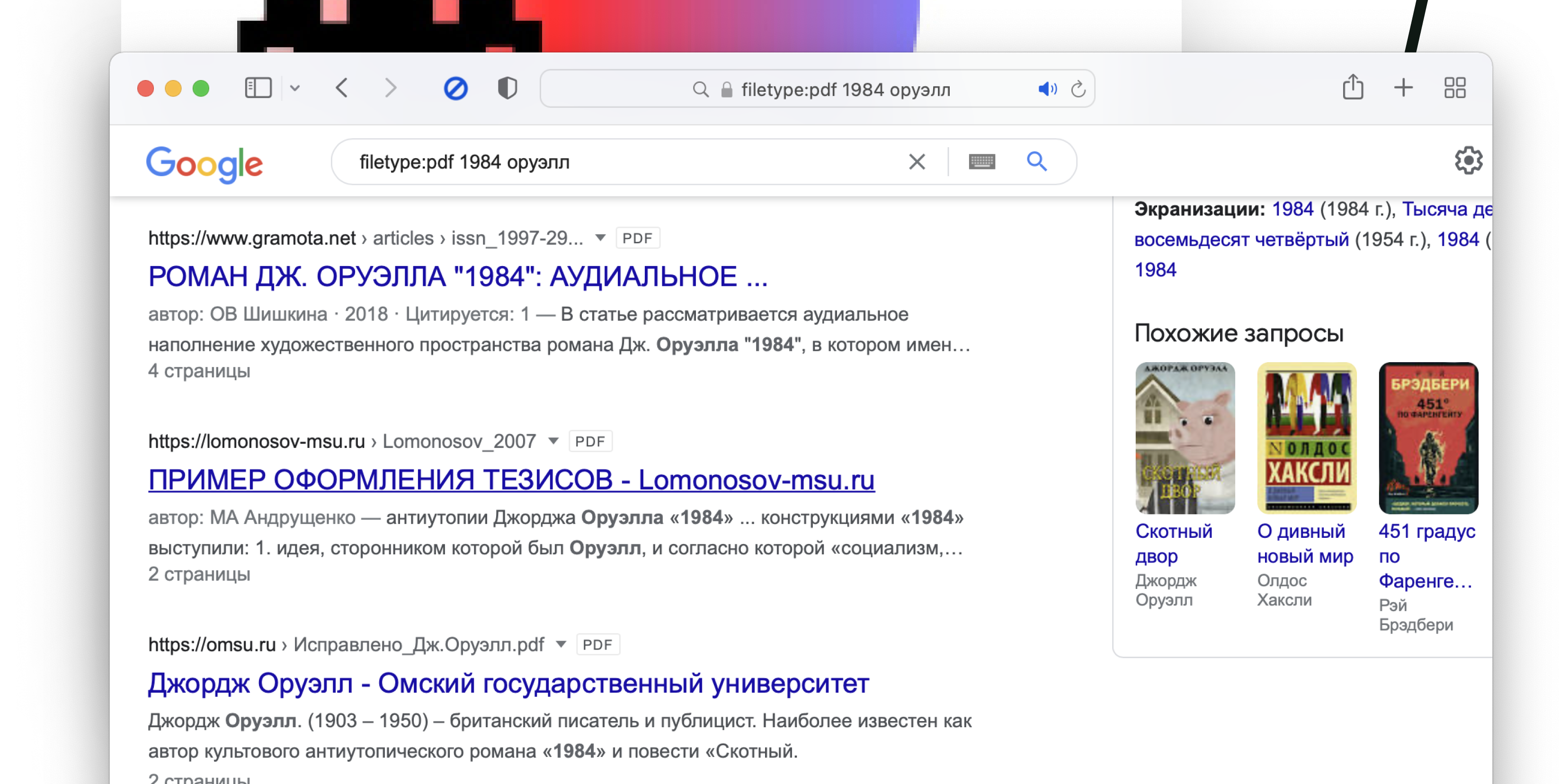Mute the tab audio speaker icon
Screen dimensions: 1568x784
[x=1046, y=89]
